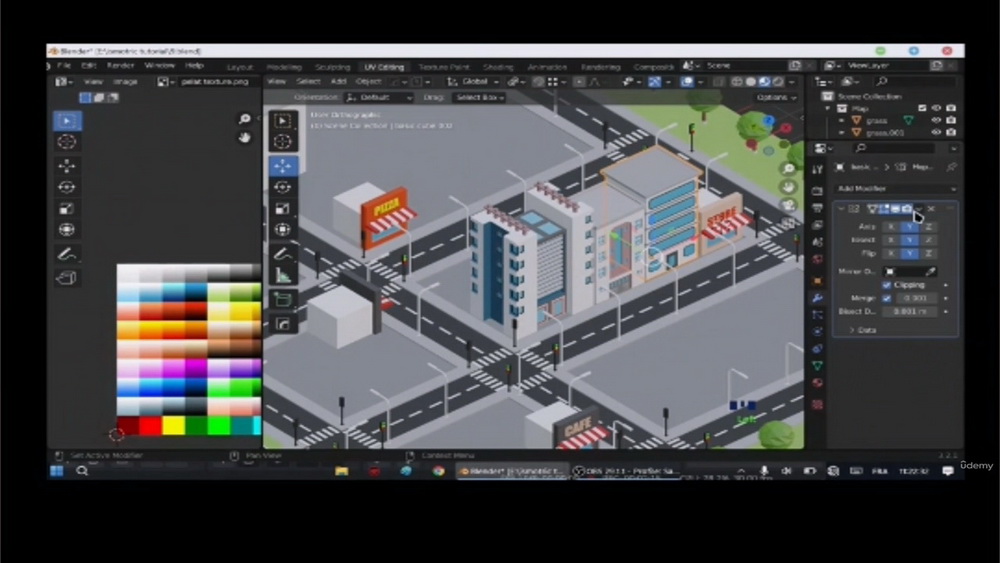The height and width of the screenshot is (563, 1000).
Task: Click the viewport pan hand gizmo
Action: pyautogui.click(x=789, y=187)
